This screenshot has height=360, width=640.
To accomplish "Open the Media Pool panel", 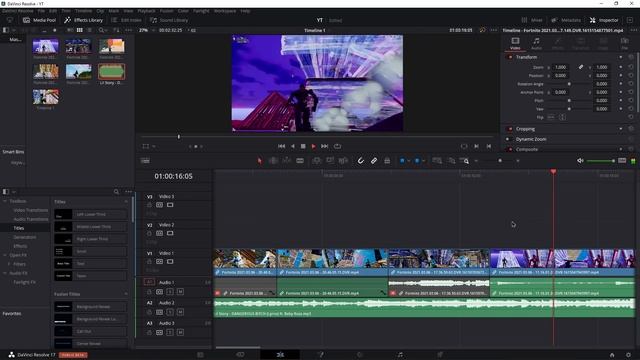I will [x=39, y=20].
